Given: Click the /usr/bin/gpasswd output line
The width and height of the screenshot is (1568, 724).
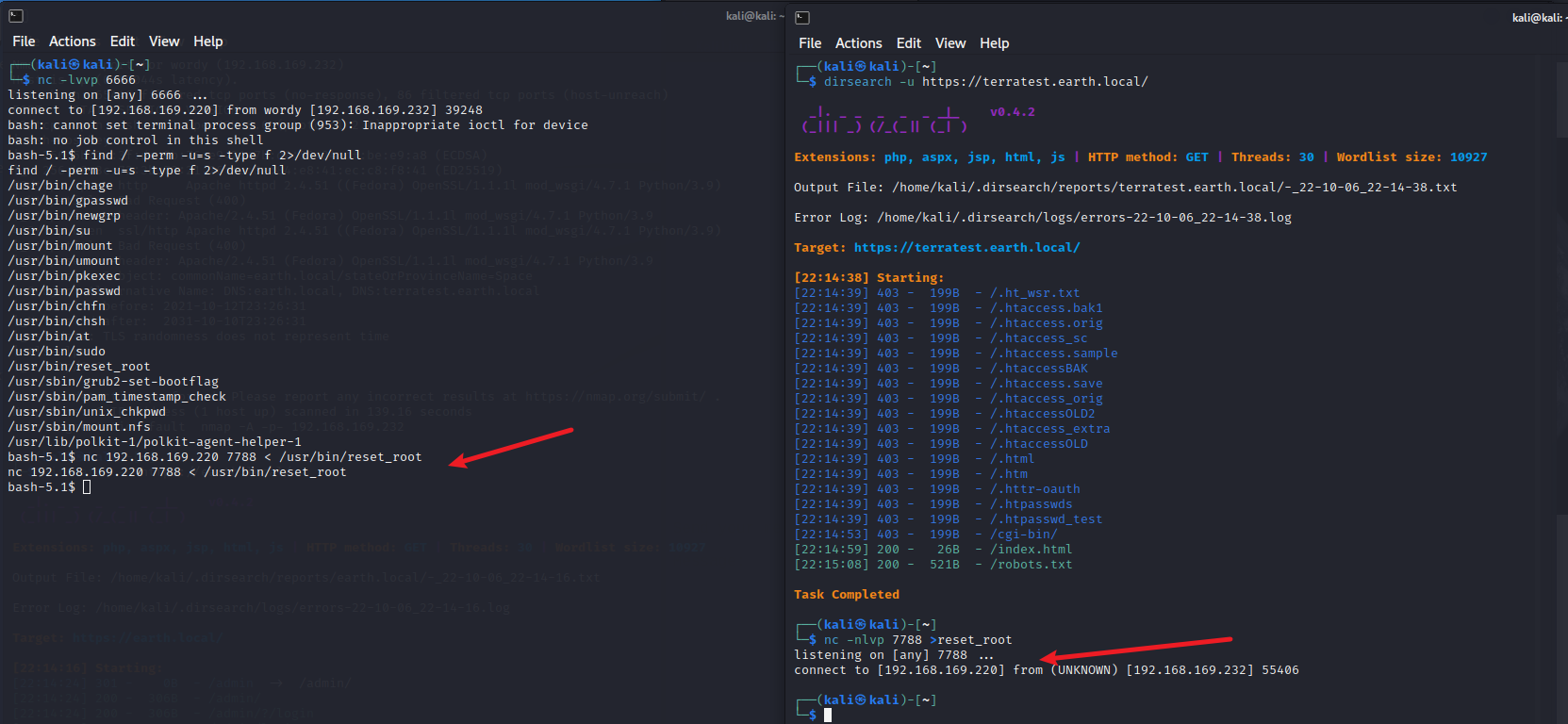Looking at the screenshot, I should coord(68,201).
